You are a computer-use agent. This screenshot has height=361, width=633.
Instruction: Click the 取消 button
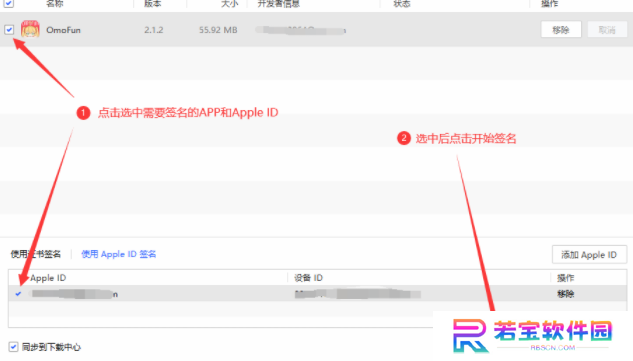(607, 29)
